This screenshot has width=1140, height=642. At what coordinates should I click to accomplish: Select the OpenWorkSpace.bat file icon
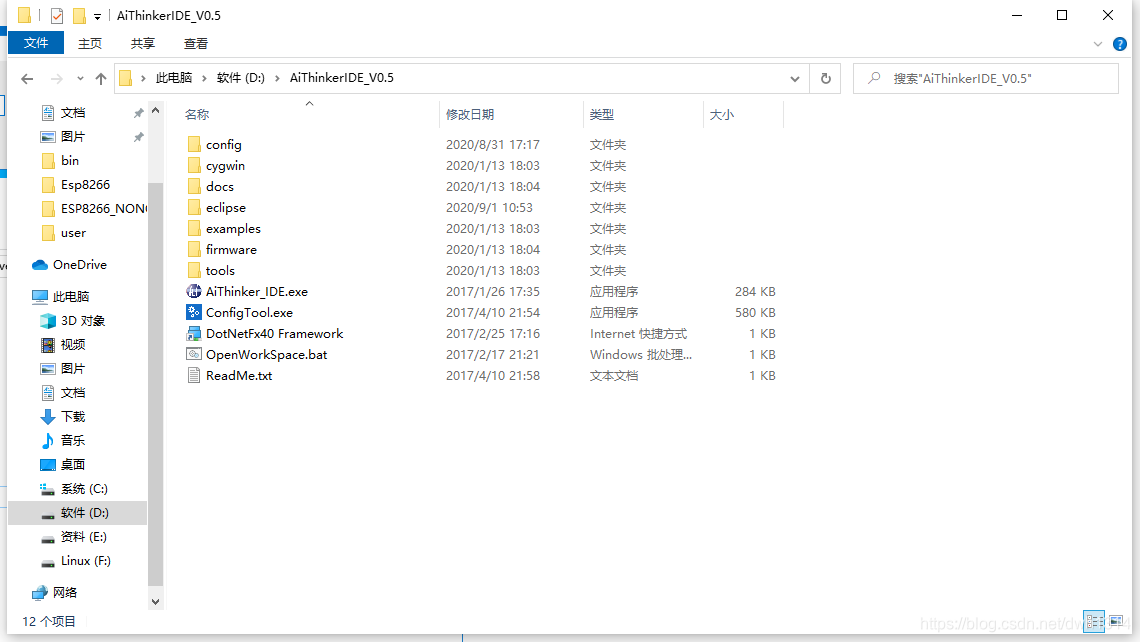pyautogui.click(x=193, y=354)
